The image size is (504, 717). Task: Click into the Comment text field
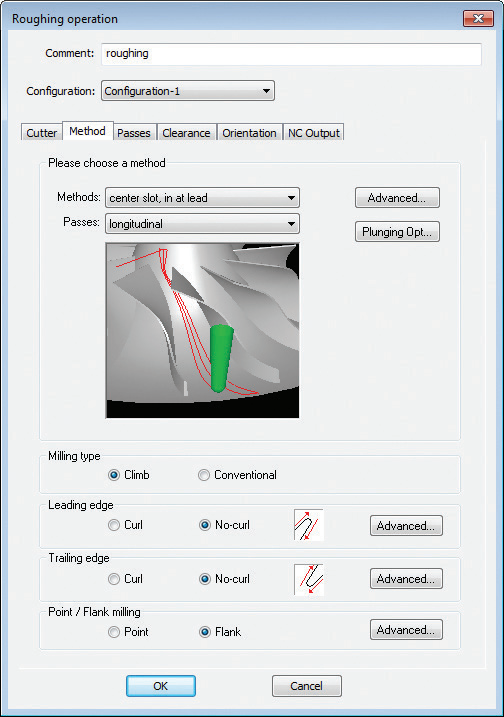tap(291, 54)
